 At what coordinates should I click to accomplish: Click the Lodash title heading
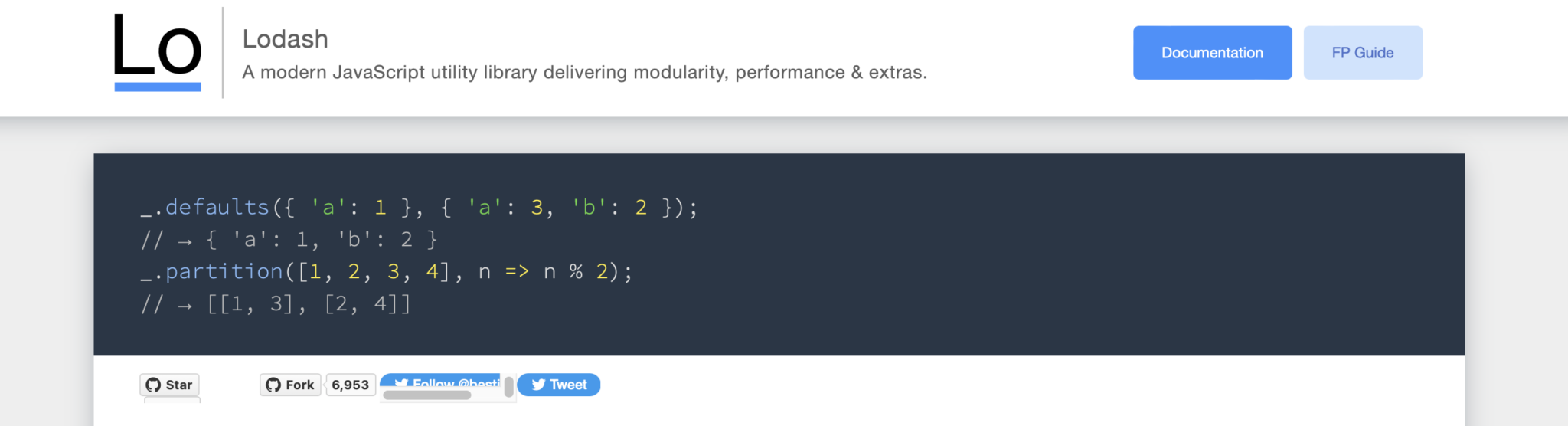286,39
